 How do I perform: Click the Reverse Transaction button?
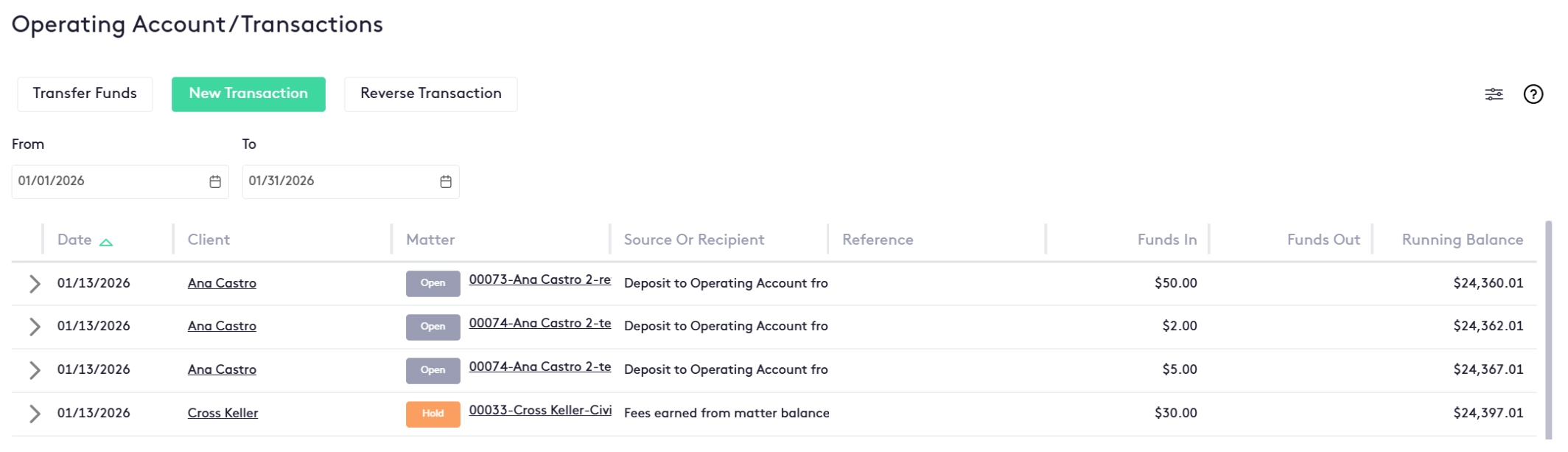[x=430, y=94]
